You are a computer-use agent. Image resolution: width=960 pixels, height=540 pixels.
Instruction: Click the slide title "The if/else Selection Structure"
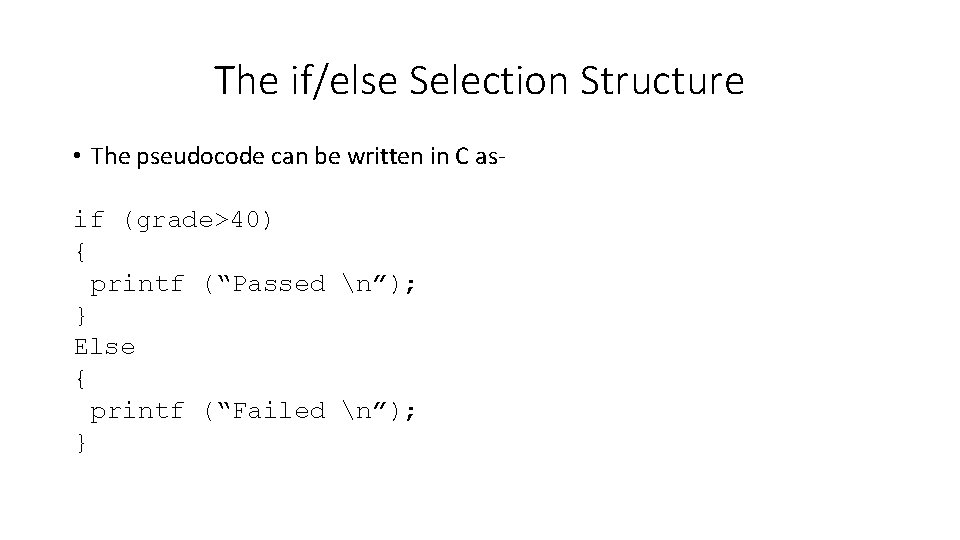click(479, 80)
